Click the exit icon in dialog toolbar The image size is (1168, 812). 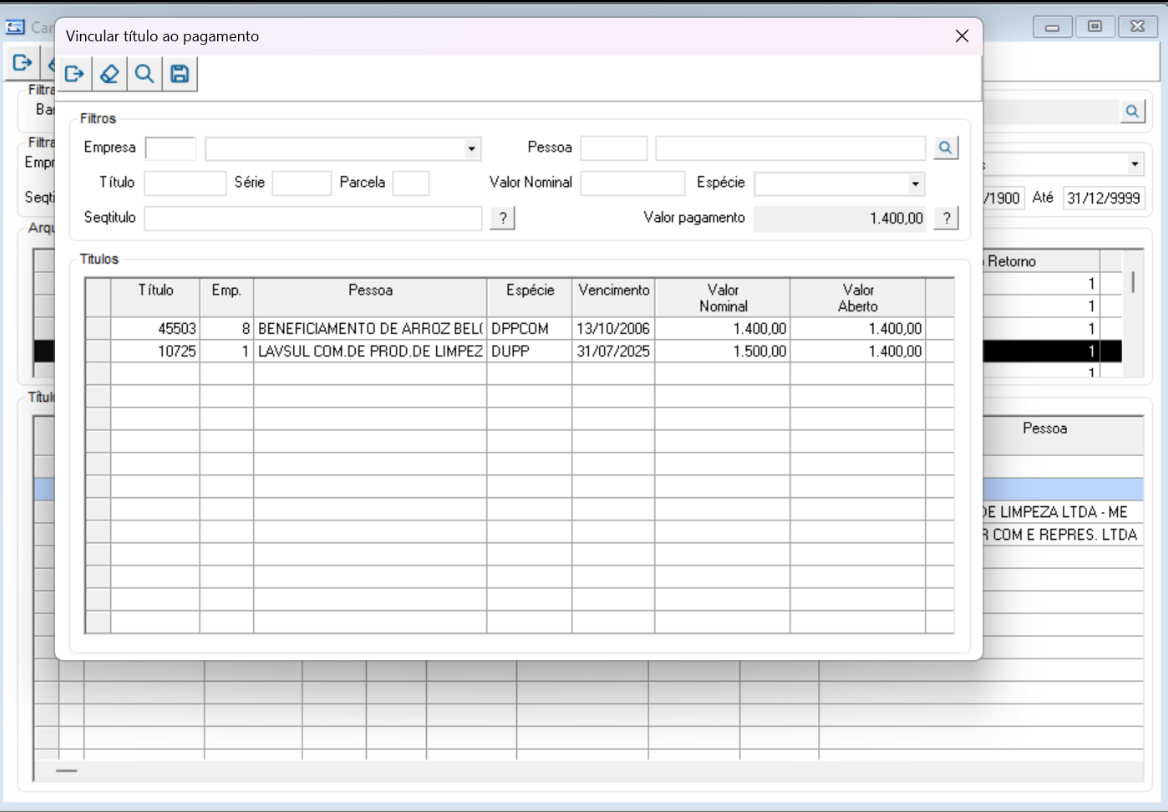74,74
